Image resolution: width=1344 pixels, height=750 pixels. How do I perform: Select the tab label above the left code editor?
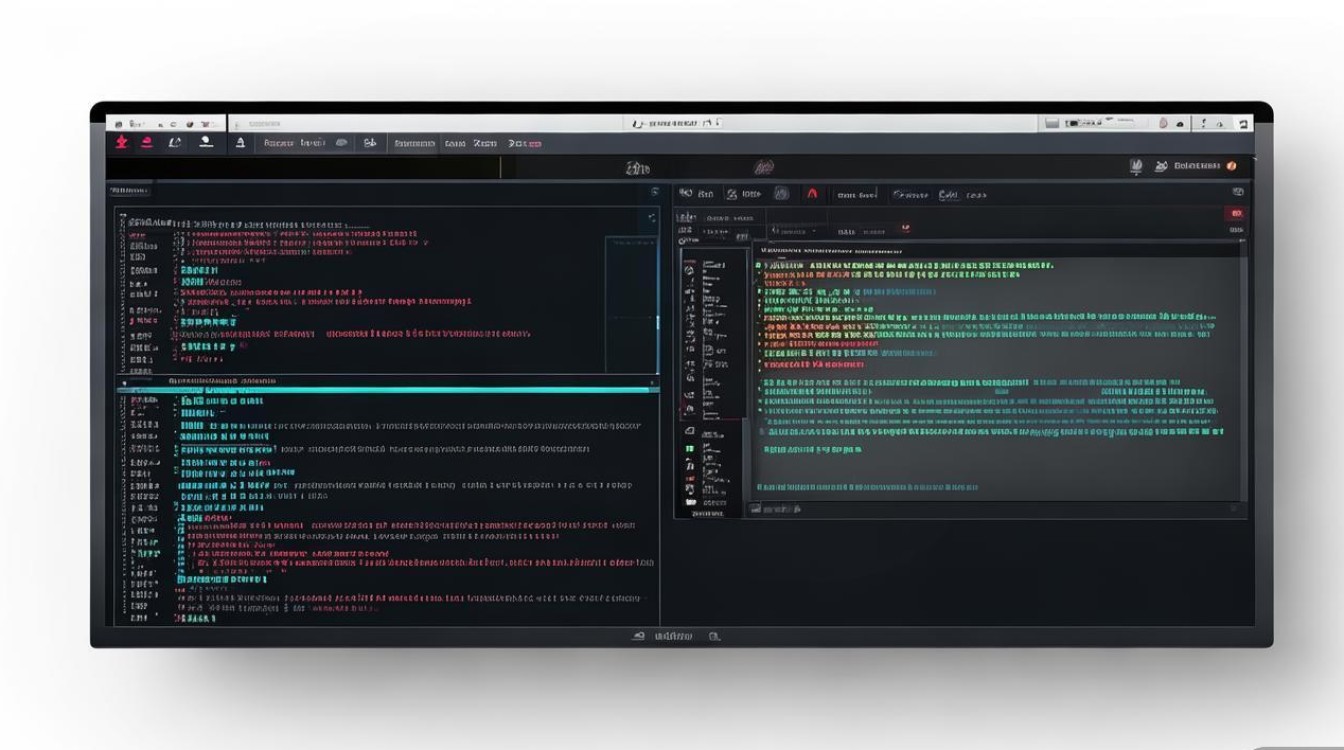tap(129, 190)
